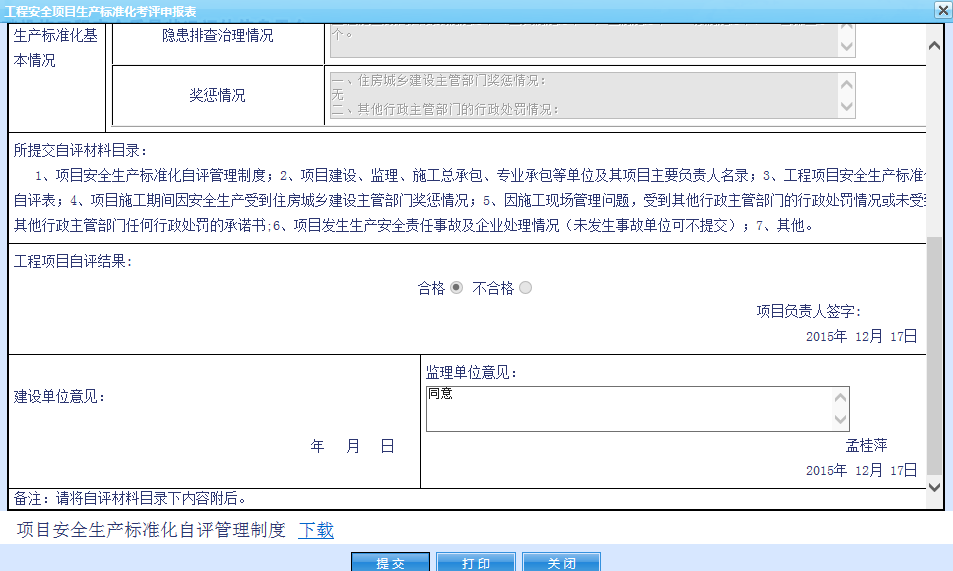The height and width of the screenshot is (571, 953).
Task: Click inside the 奖惩情况 text area
Action: 582,95
